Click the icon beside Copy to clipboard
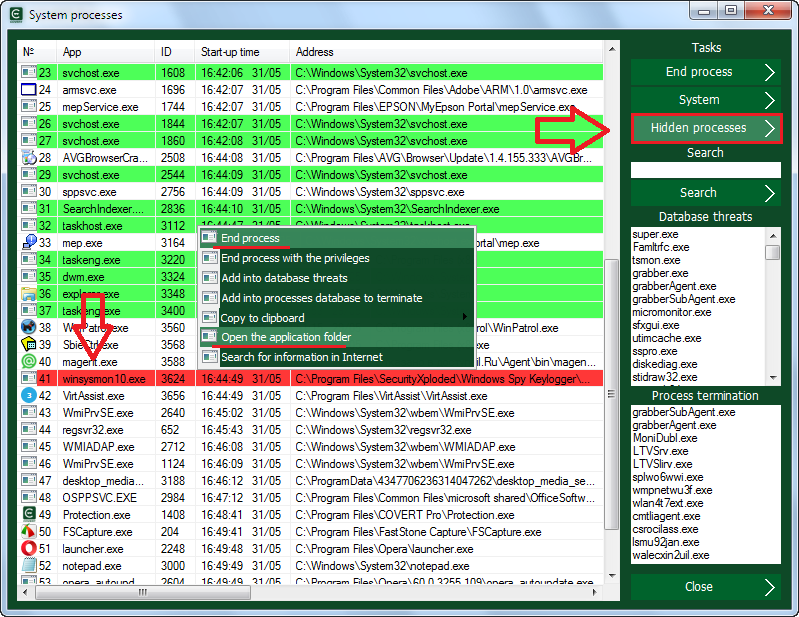This screenshot has width=799, height=617. [x=209, y=317]
